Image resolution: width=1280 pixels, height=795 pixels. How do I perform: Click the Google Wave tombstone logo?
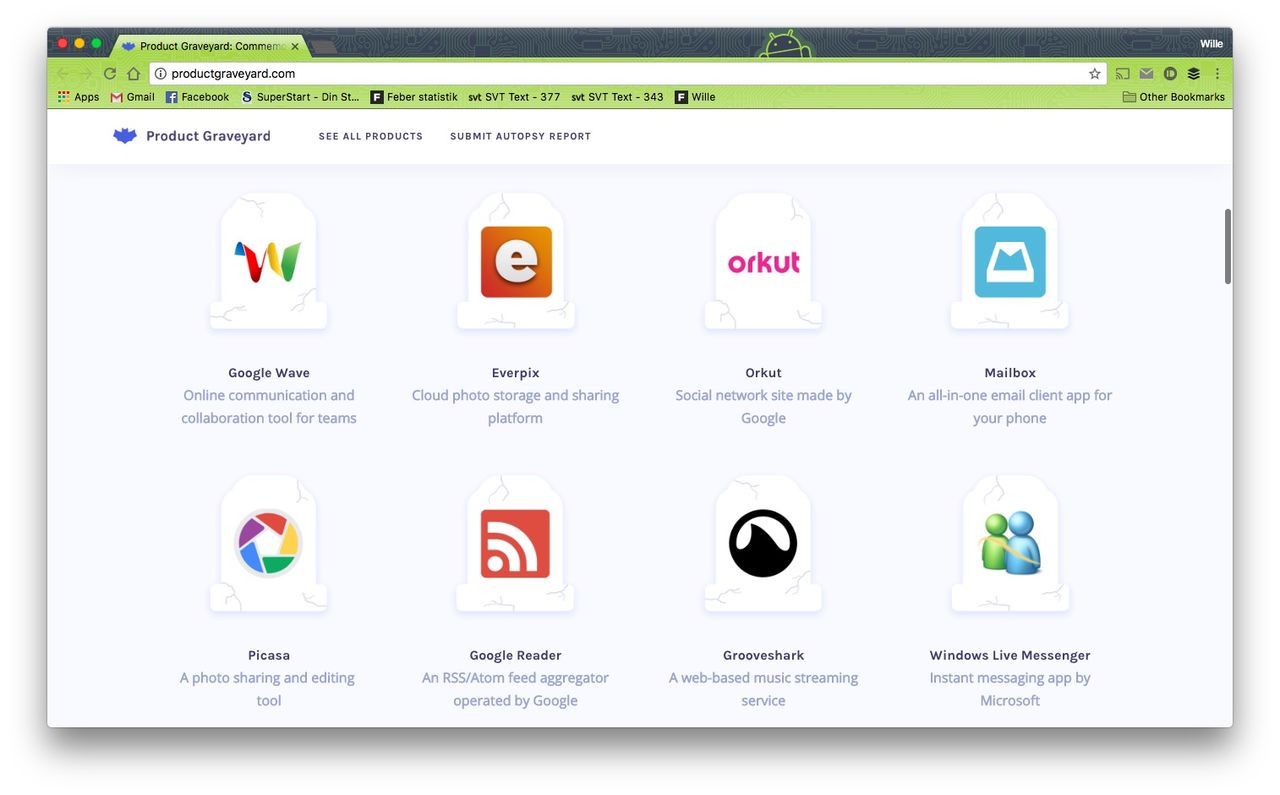coord(268,261)
